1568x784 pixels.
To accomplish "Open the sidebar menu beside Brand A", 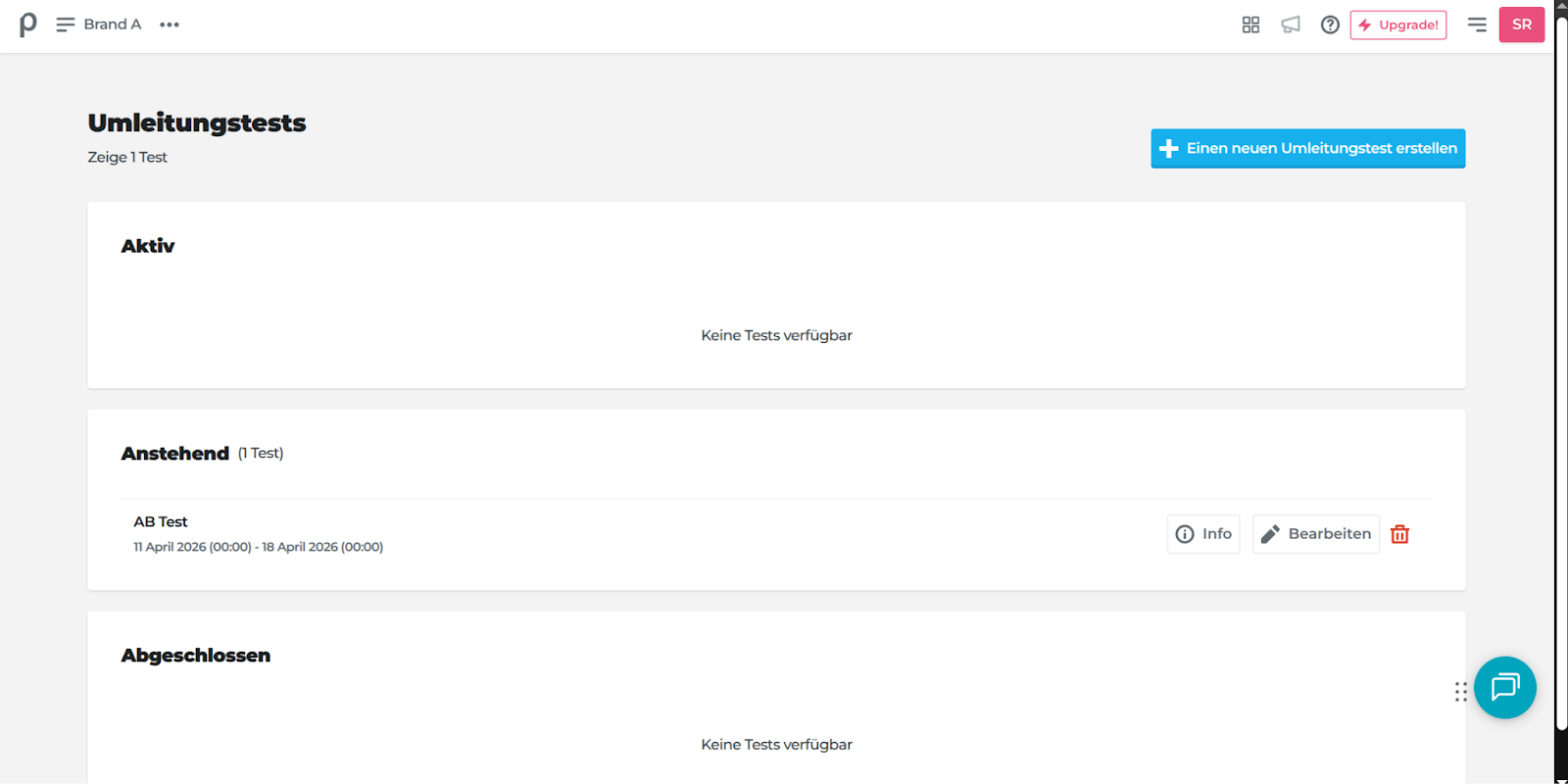I will click(66, 24).
